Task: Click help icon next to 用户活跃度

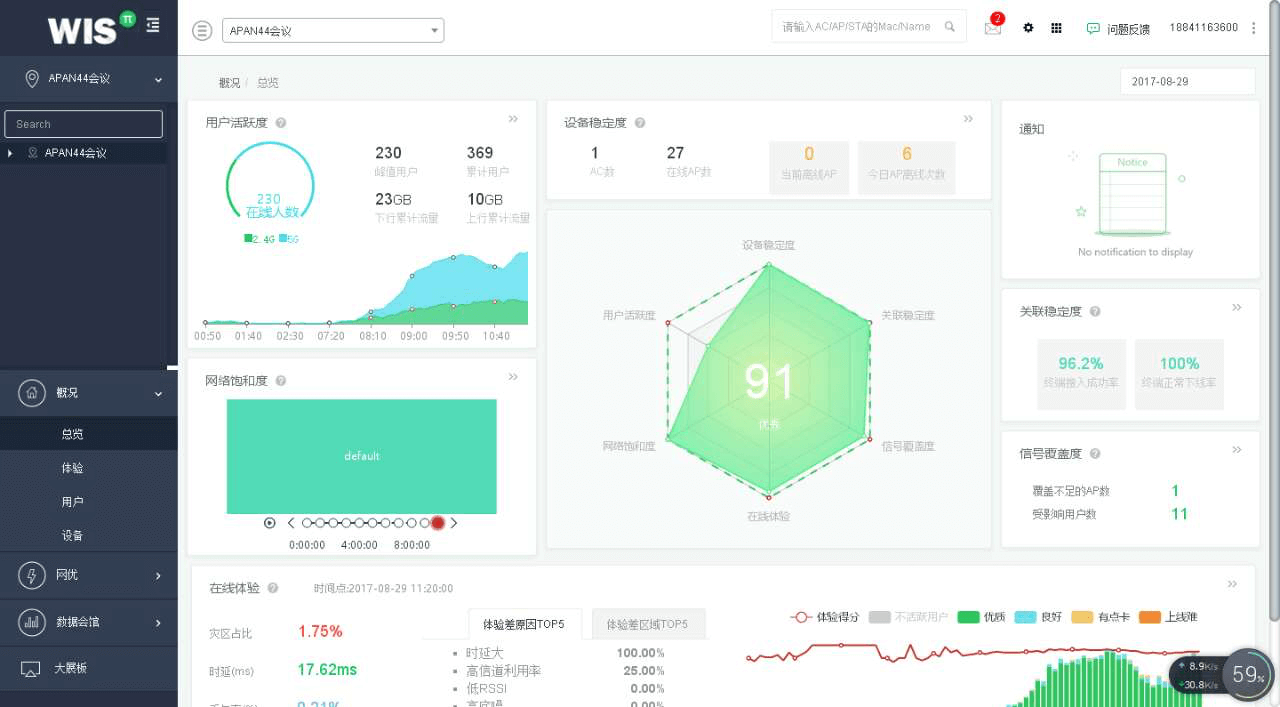Action: 281,123
